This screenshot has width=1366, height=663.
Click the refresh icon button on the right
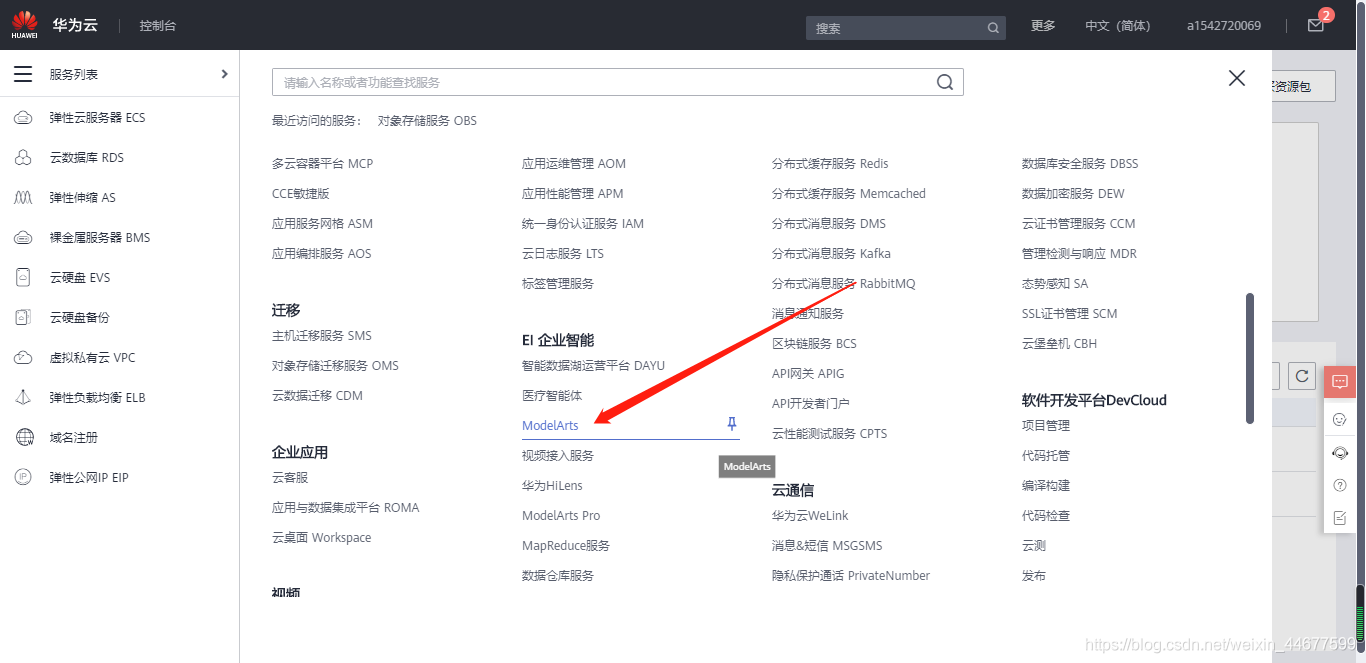click(x=1302, y=376)
